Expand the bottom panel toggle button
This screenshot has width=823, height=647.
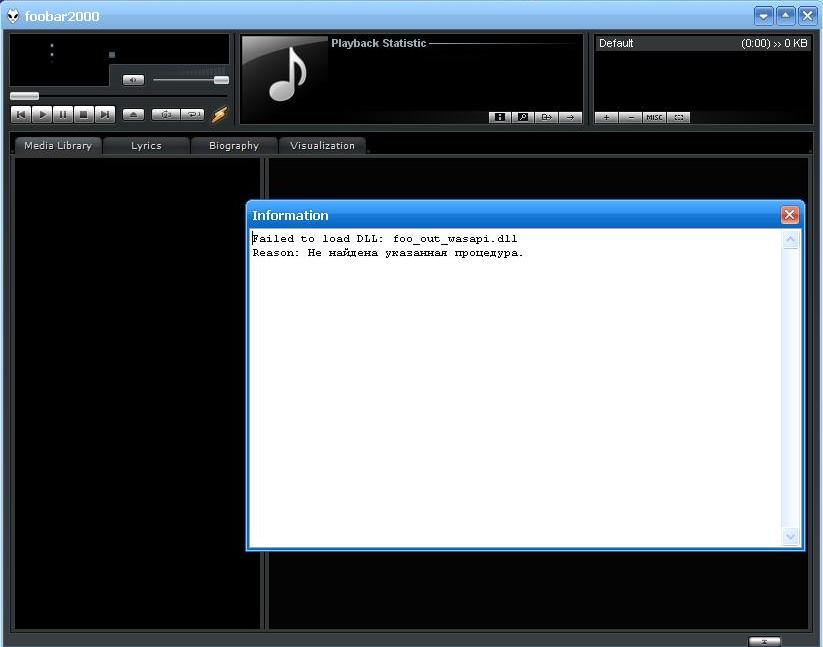click(764, 641)
